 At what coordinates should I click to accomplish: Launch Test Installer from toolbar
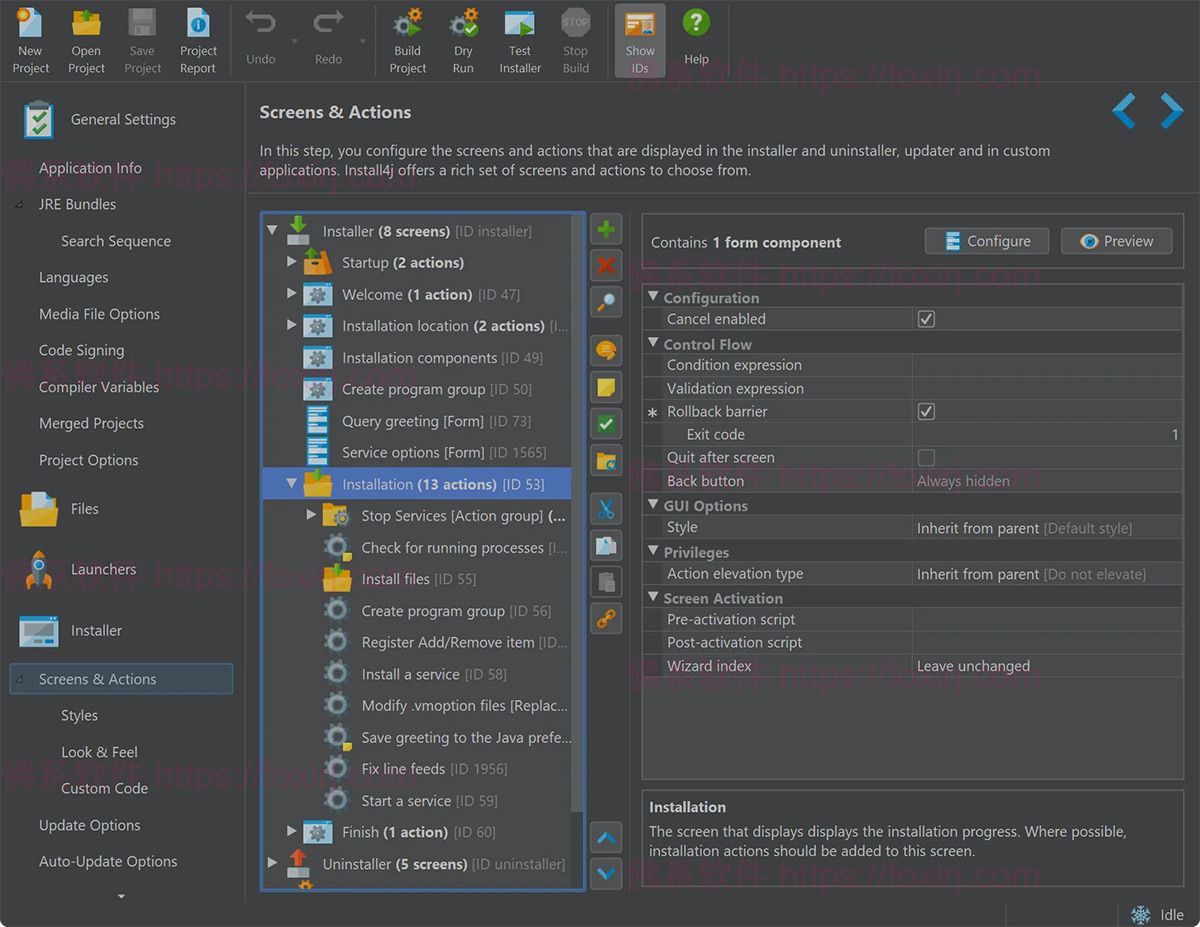click(x=520, y=40)
